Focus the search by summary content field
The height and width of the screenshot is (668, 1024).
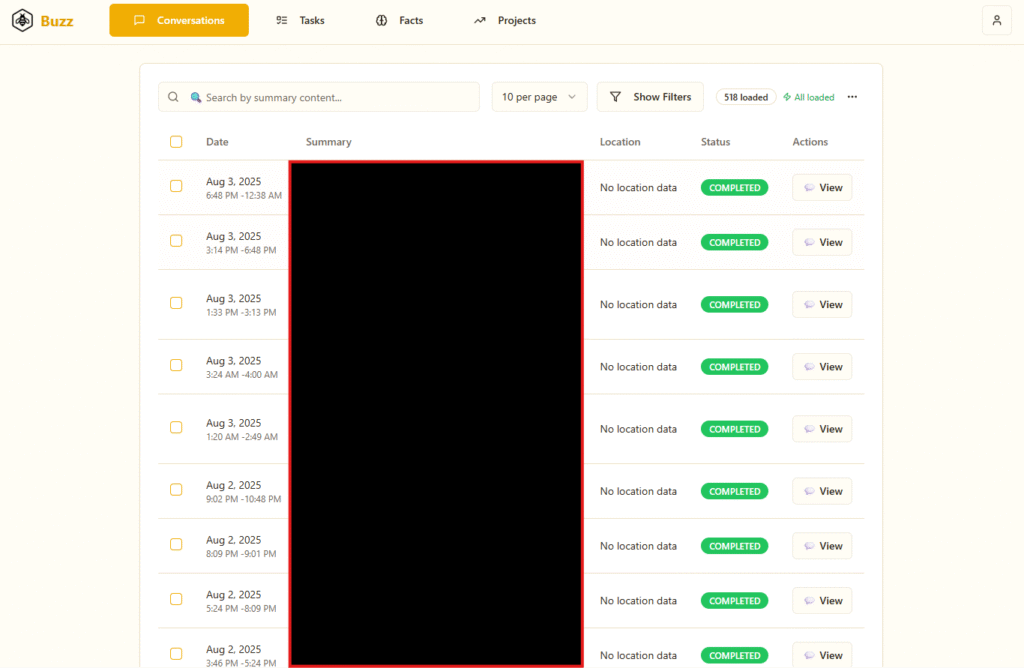pos(319,97)
